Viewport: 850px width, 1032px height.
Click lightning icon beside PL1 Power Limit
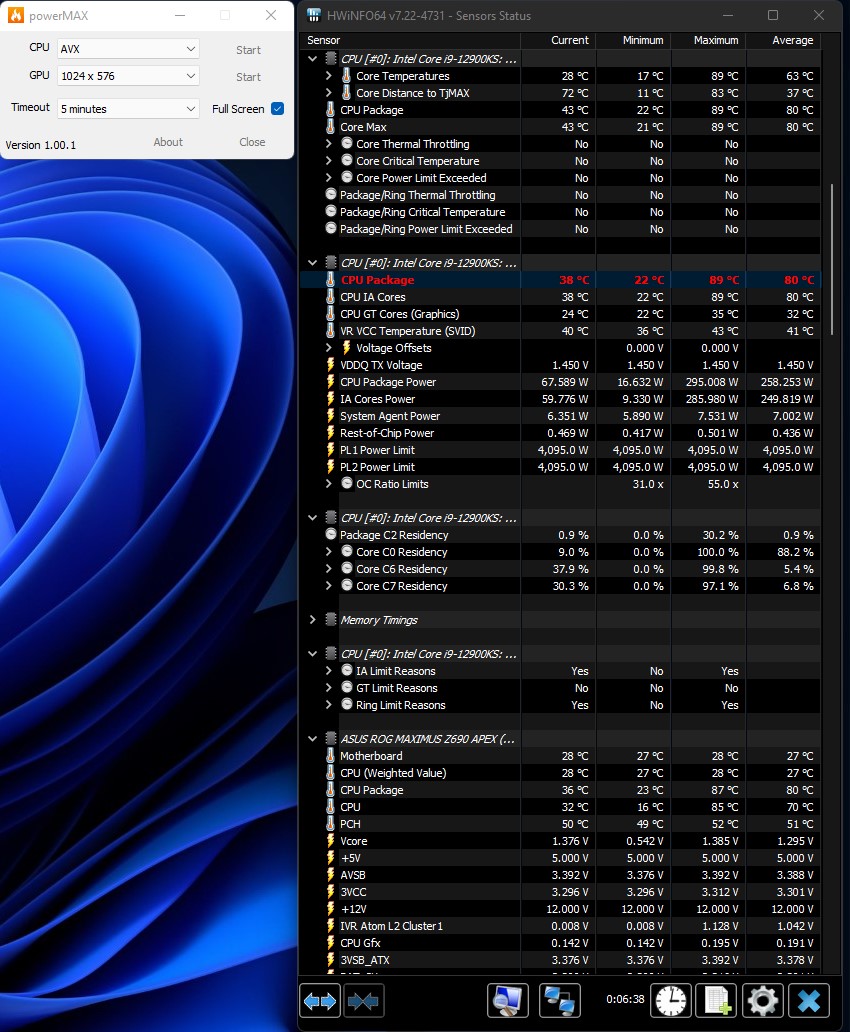331,450
